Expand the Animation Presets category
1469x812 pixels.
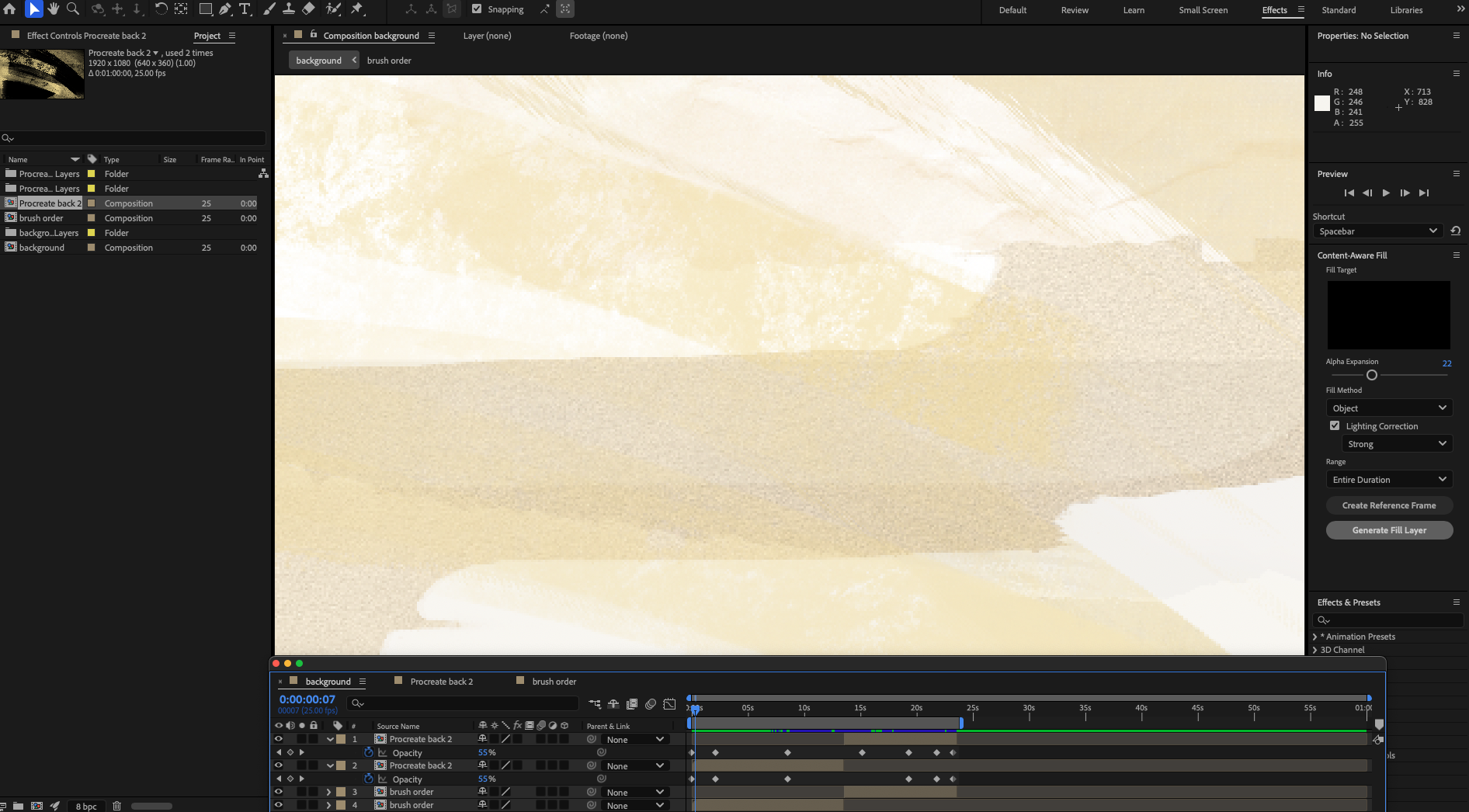1314,637
